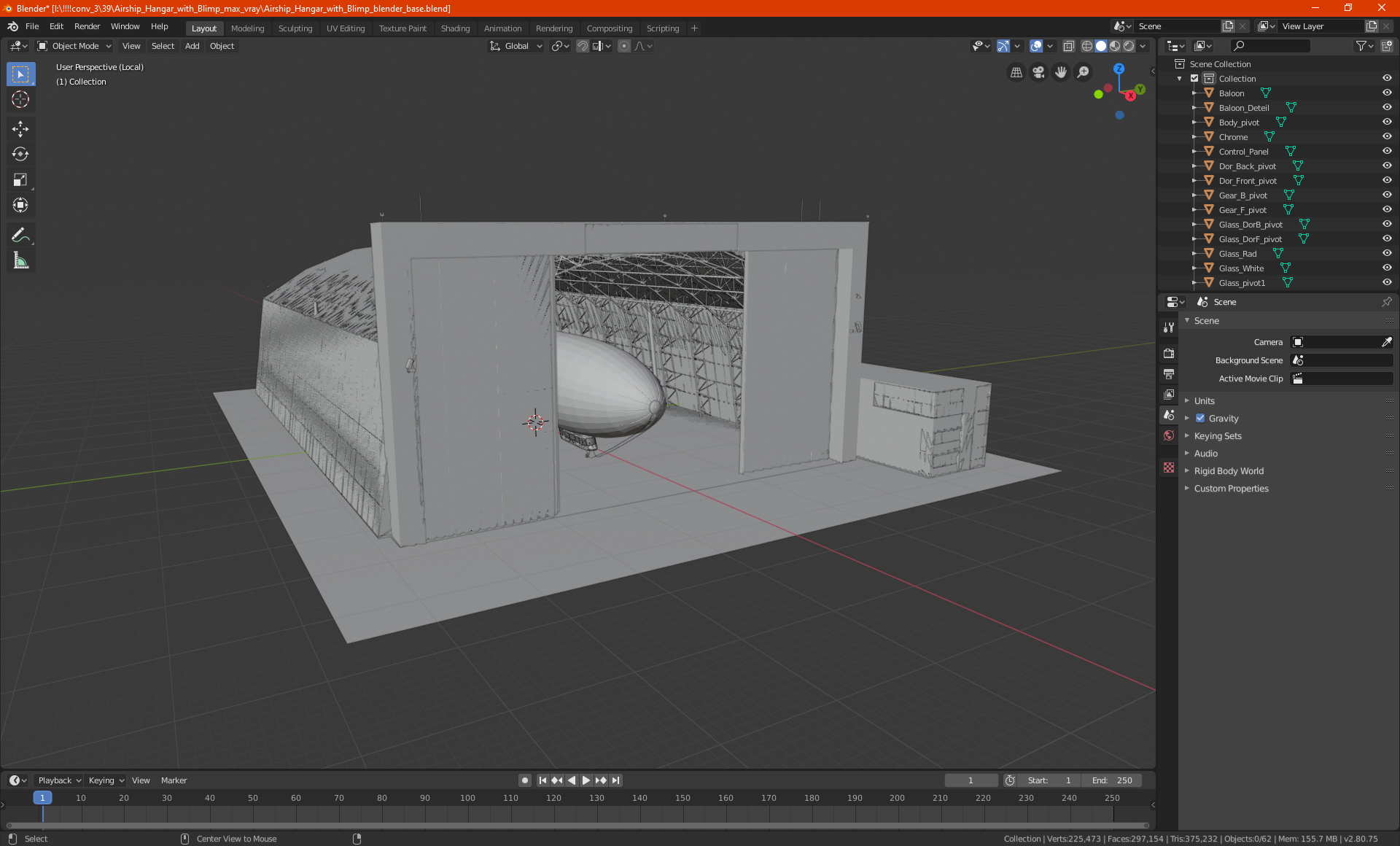Toggle X-ray display
The height and width of the screenshot is (846, 1400).
coord(1068,46)
